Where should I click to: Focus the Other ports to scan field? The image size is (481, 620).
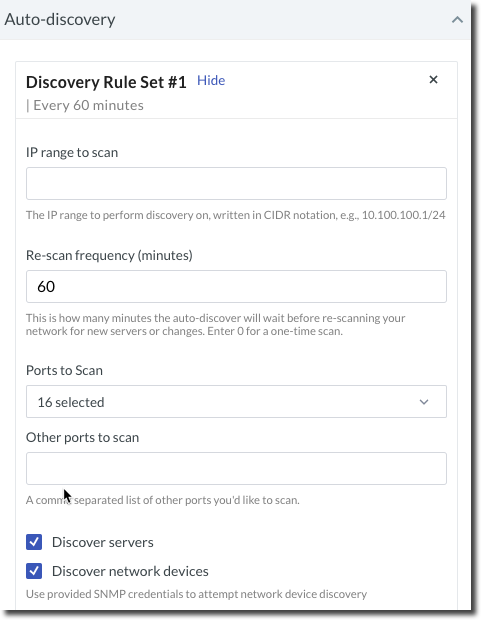236,469
